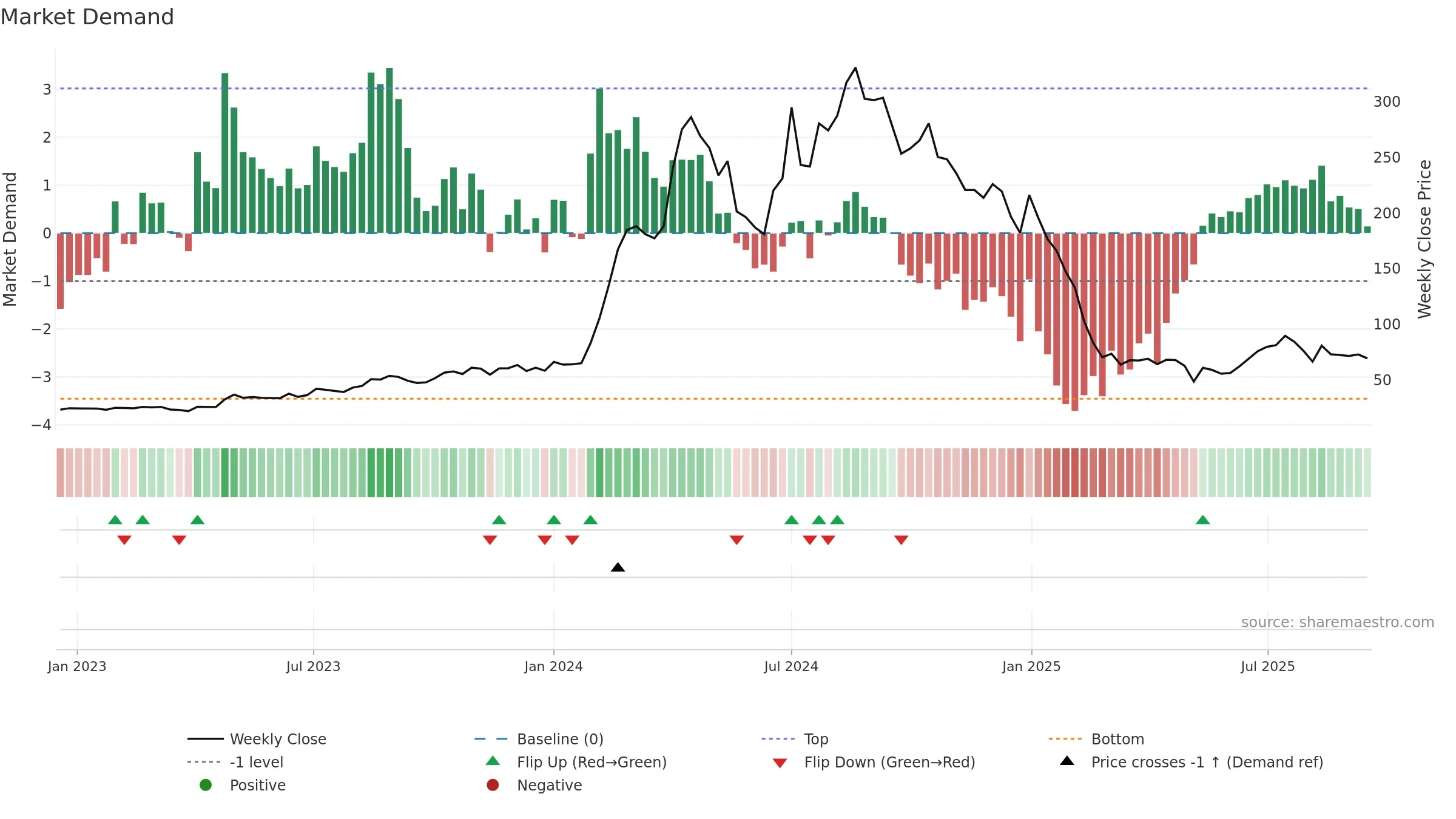Click the 300 tick on the price axis

[x=1387, y=102]
